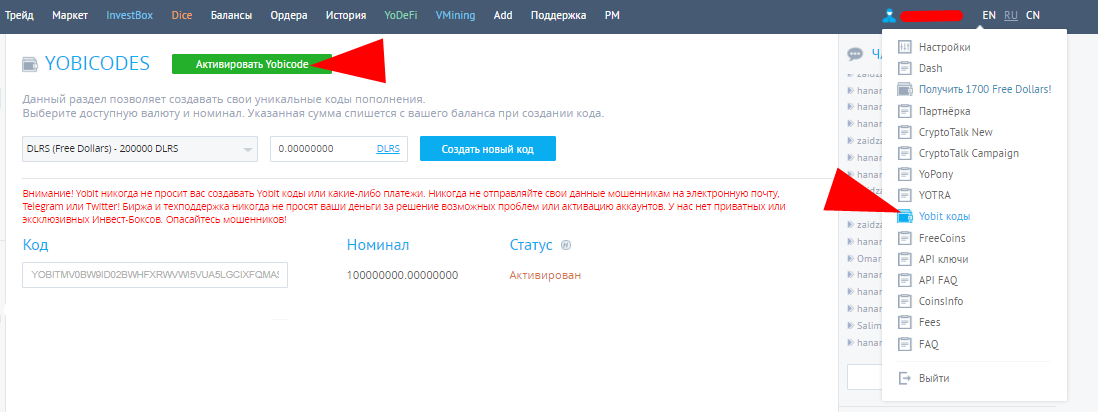Select Получить 1700 Free Dollars! entry
Viewport: 1098px width, 412px height.
[x=985, y=90]
